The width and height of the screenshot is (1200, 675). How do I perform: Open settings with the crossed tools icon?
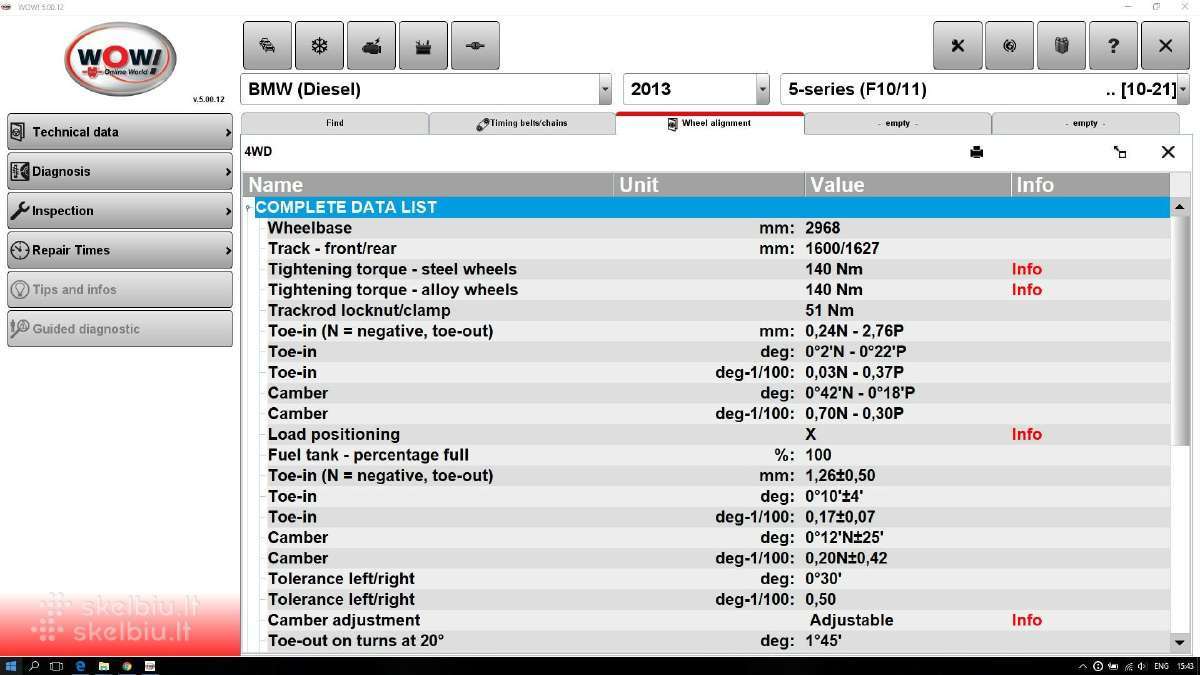958,46
